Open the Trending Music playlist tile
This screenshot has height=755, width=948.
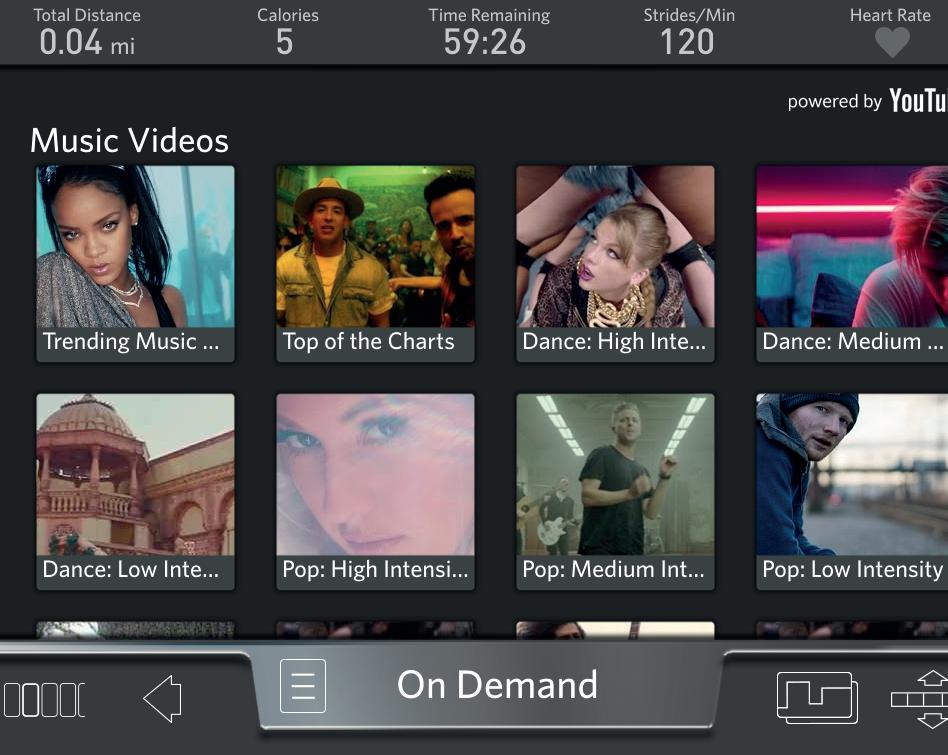[x=135, y=264]
